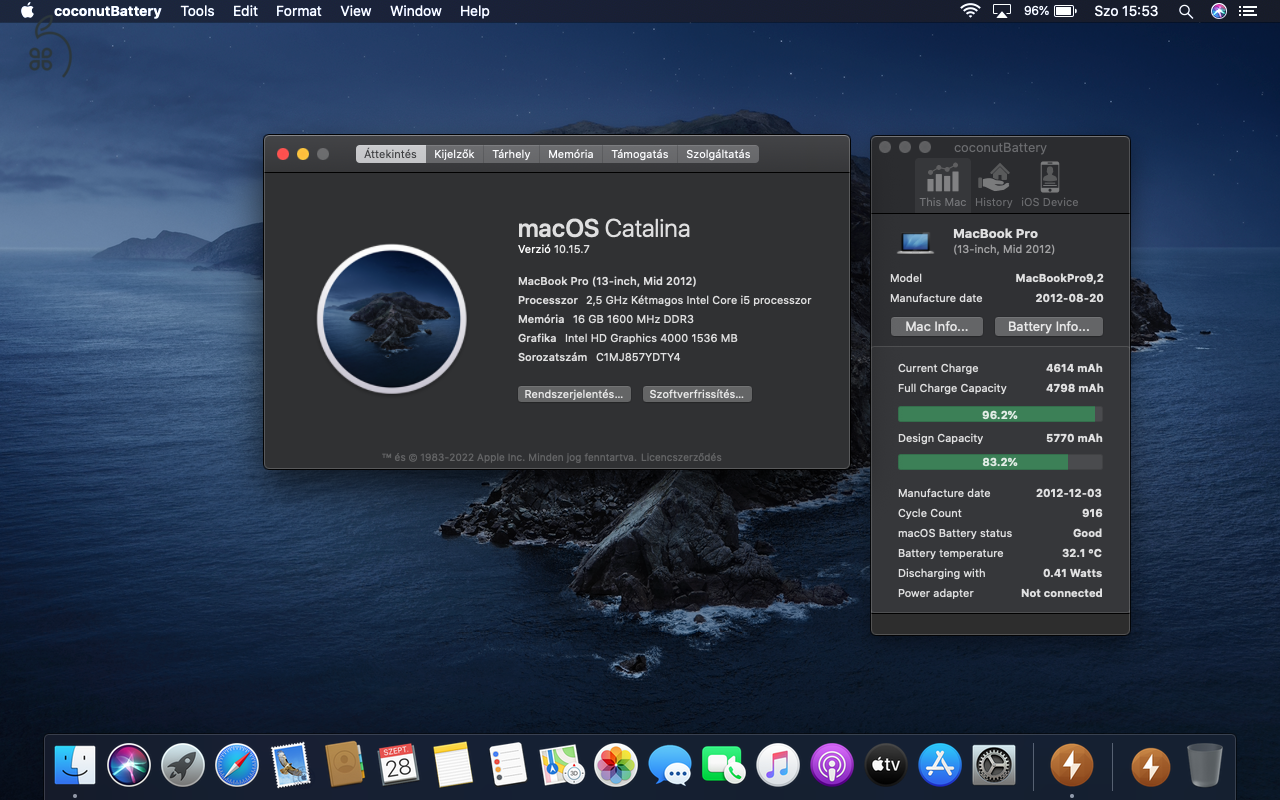Open the Apple menu
The width and height of the screenshot is (1280, 800).
point(27,11)
